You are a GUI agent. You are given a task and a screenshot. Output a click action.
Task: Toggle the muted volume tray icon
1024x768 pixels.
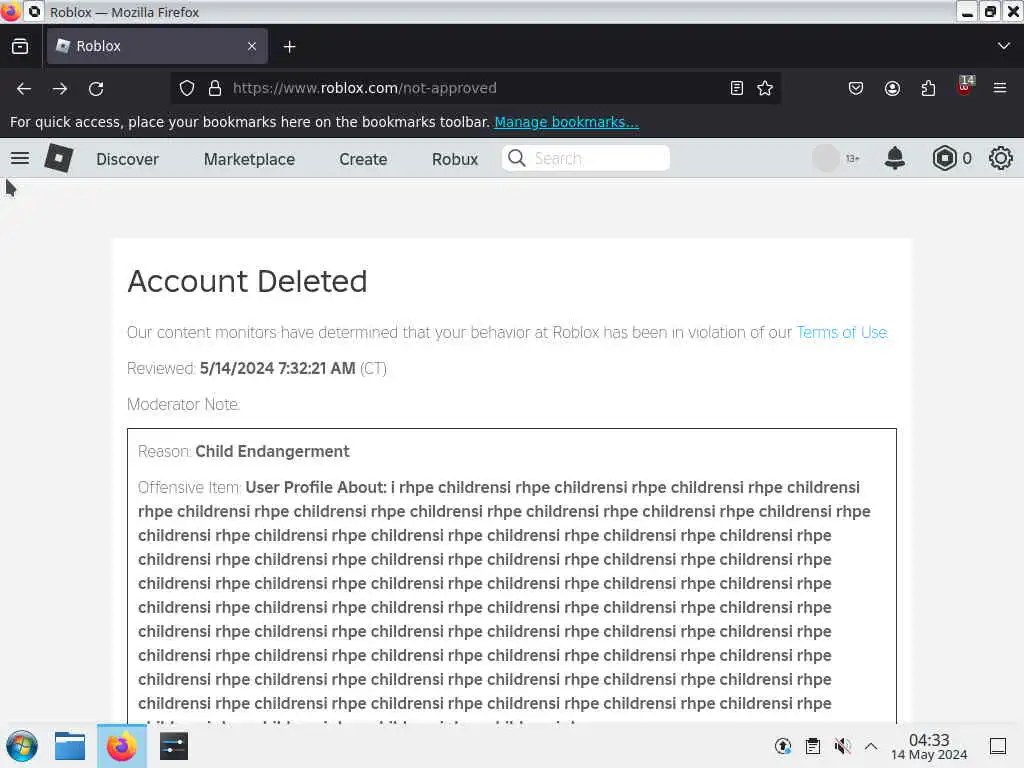tap(842, 746)
